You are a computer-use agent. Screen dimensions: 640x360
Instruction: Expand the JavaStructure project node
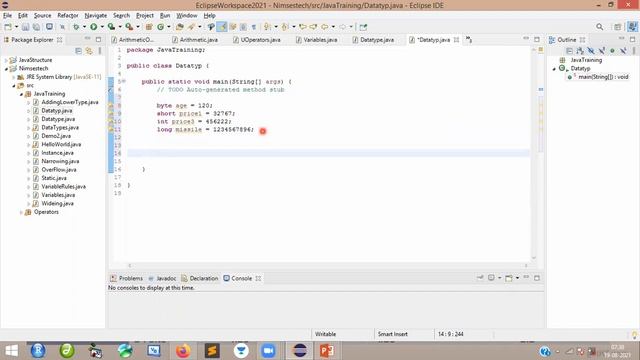coord(6,60)
